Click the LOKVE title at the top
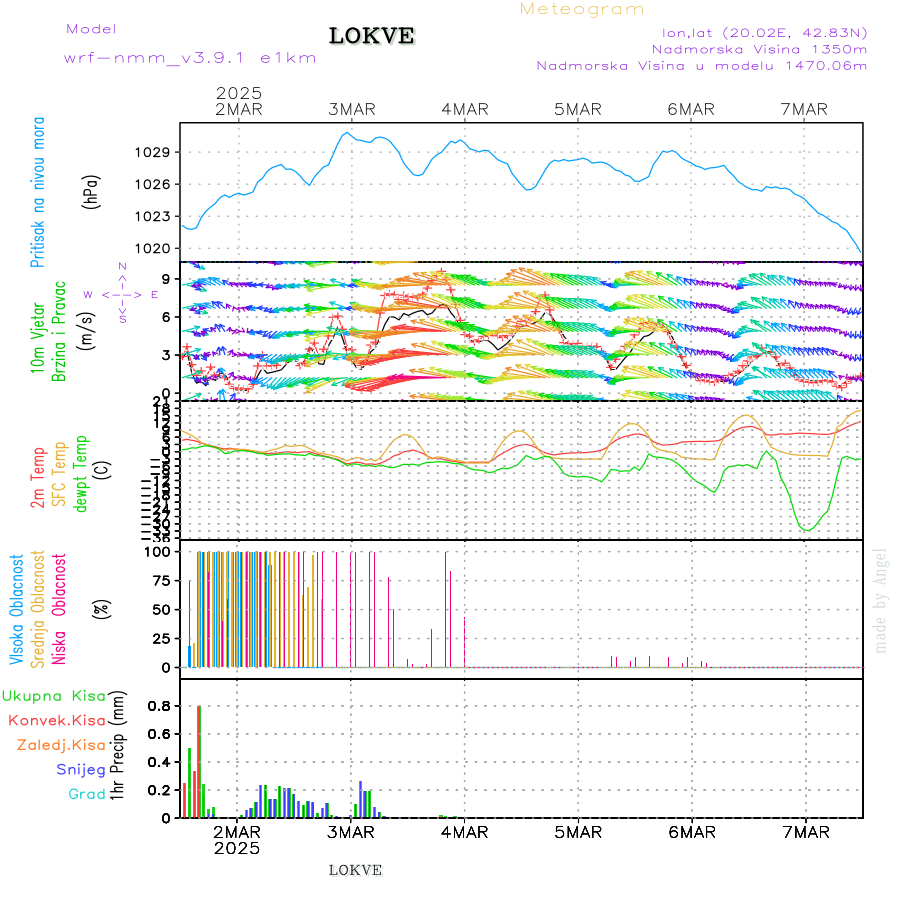 click(x=371, y=36)
